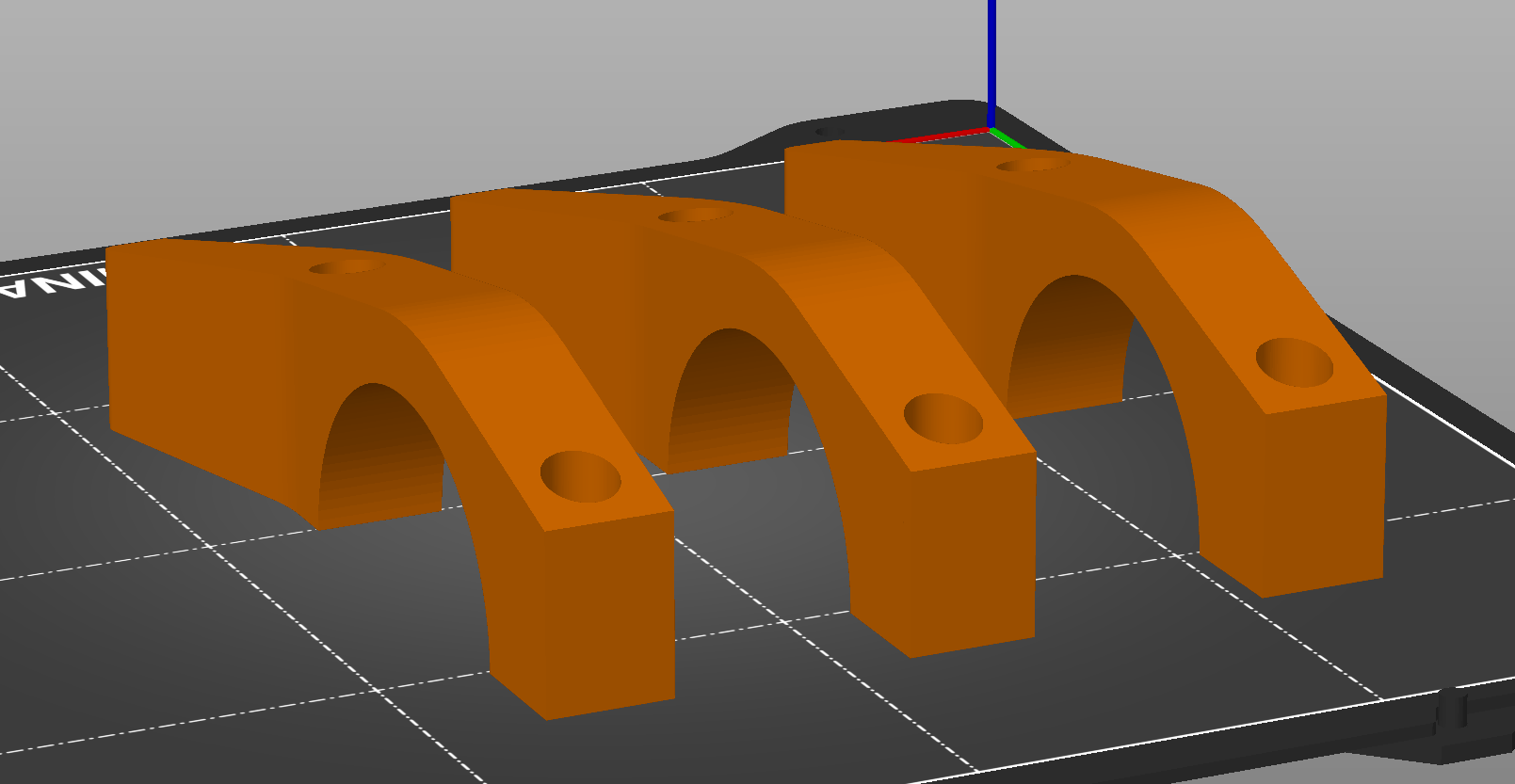Click the front screw hole of leftmost clamp
Viewport: 1515px width, 784px height.
(x=581, y=476)
